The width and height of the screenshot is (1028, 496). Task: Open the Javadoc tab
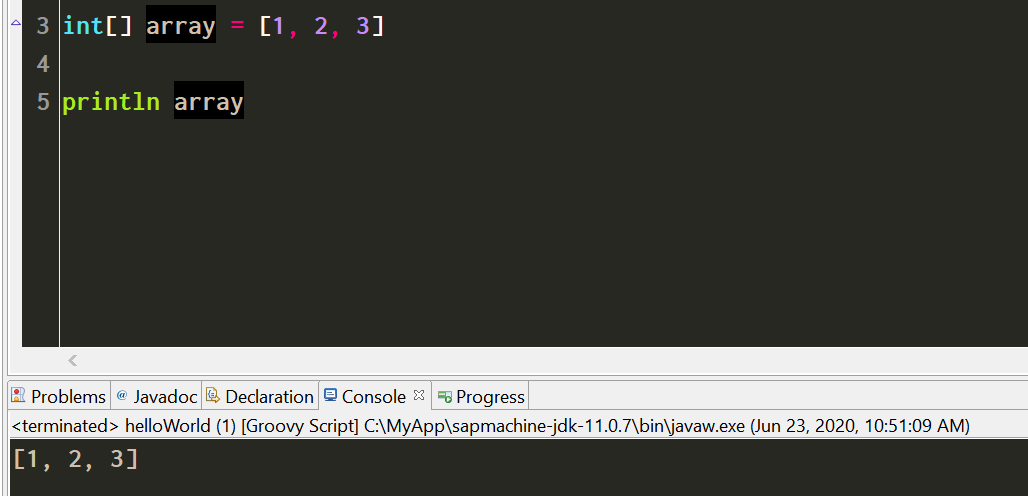156,396
